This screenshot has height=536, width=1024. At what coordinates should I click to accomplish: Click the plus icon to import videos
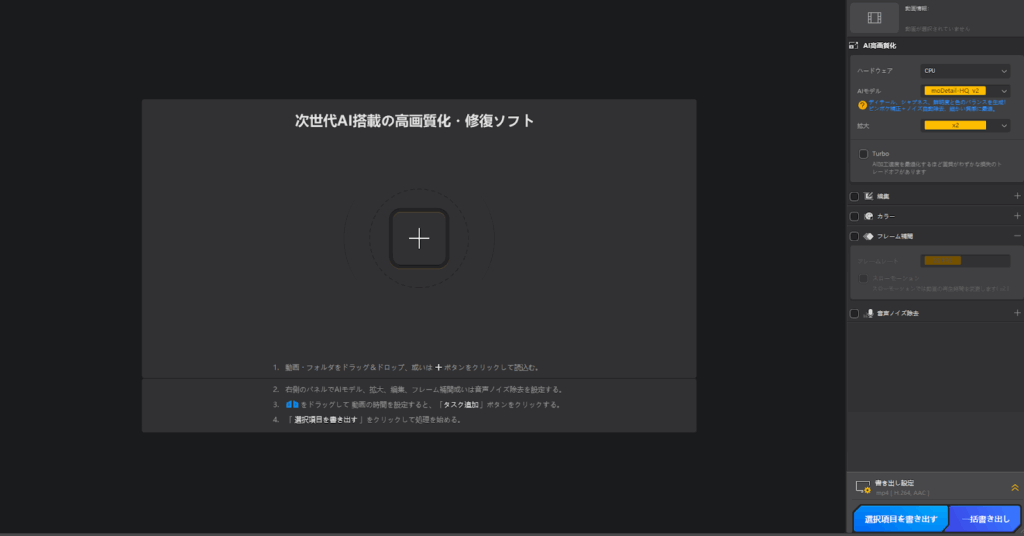(x=419, y=238)
